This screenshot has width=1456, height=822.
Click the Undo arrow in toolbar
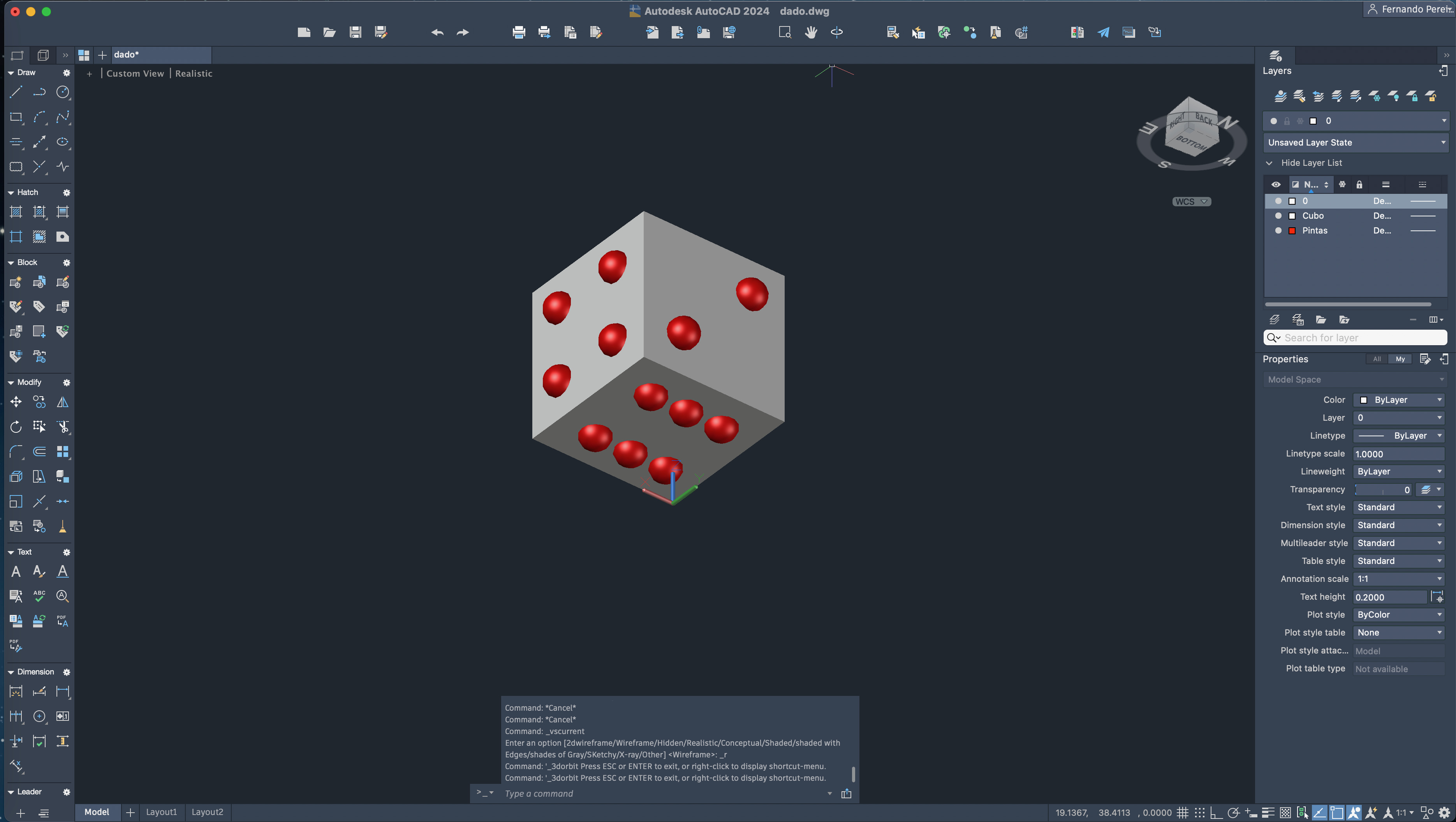(x=437, y=32)
